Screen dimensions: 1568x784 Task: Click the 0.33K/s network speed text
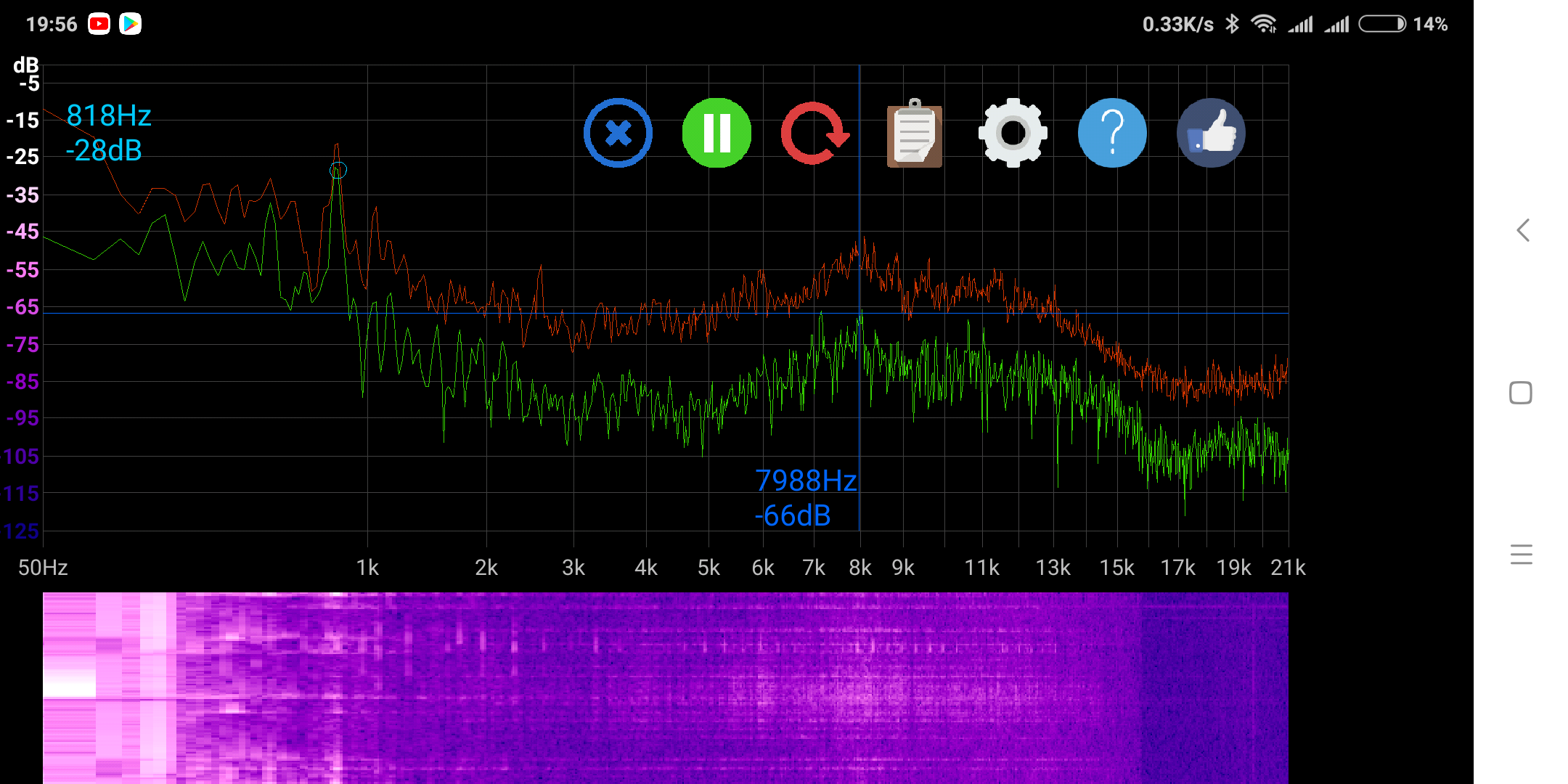click(x=1178, y=24)
